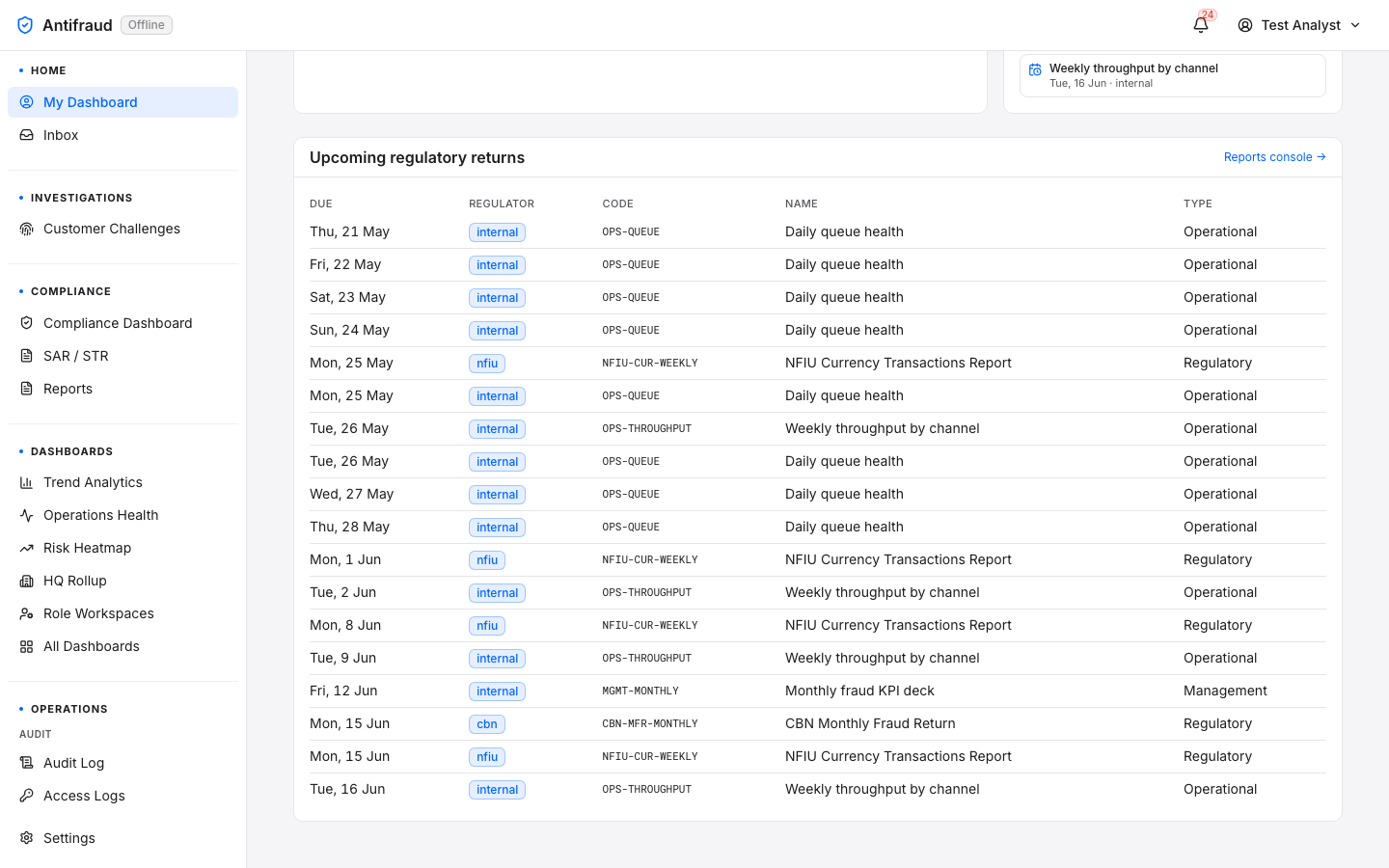This screenshot has width=1389, height=868.
Task: Expand the Test Analyst account chevron
Action: click(x=1355, y=25)
